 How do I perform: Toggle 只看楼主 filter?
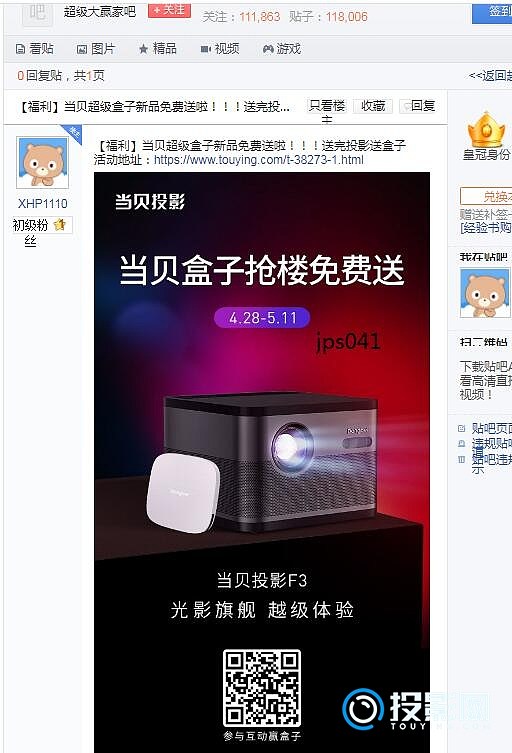327,110
